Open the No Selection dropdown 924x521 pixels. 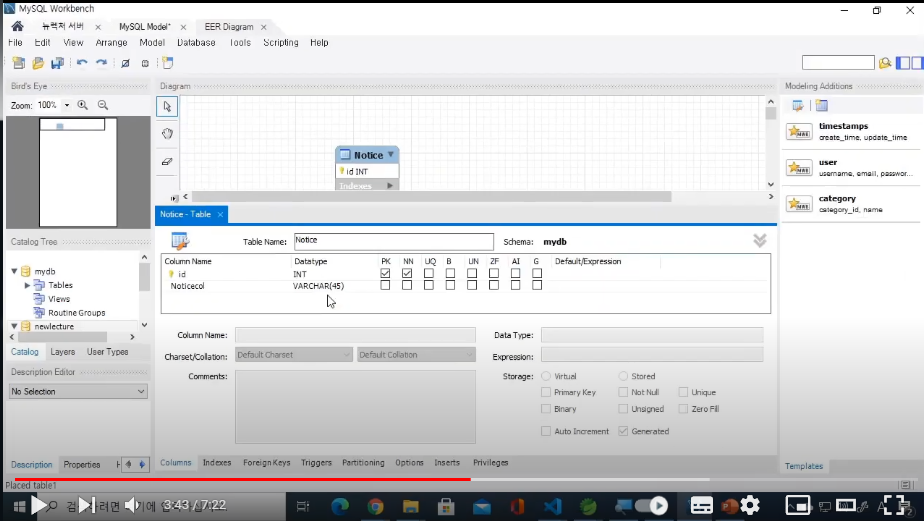(x=78, y=391)
